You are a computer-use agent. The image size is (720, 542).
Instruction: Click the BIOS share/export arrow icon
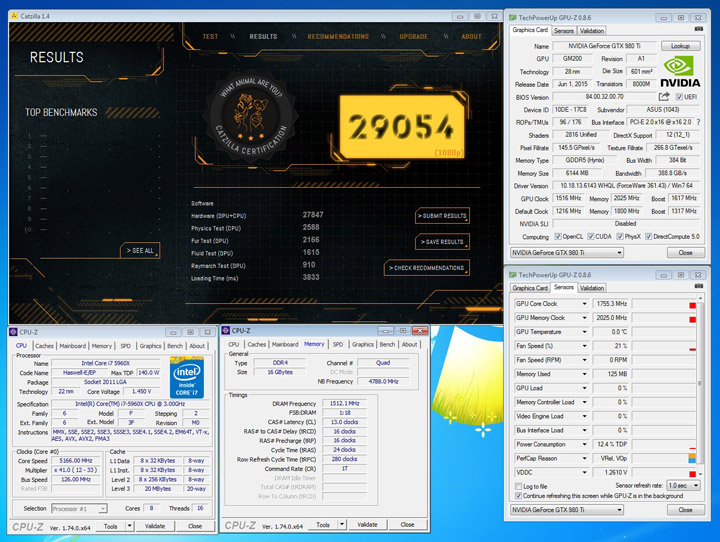pos(664,97)
